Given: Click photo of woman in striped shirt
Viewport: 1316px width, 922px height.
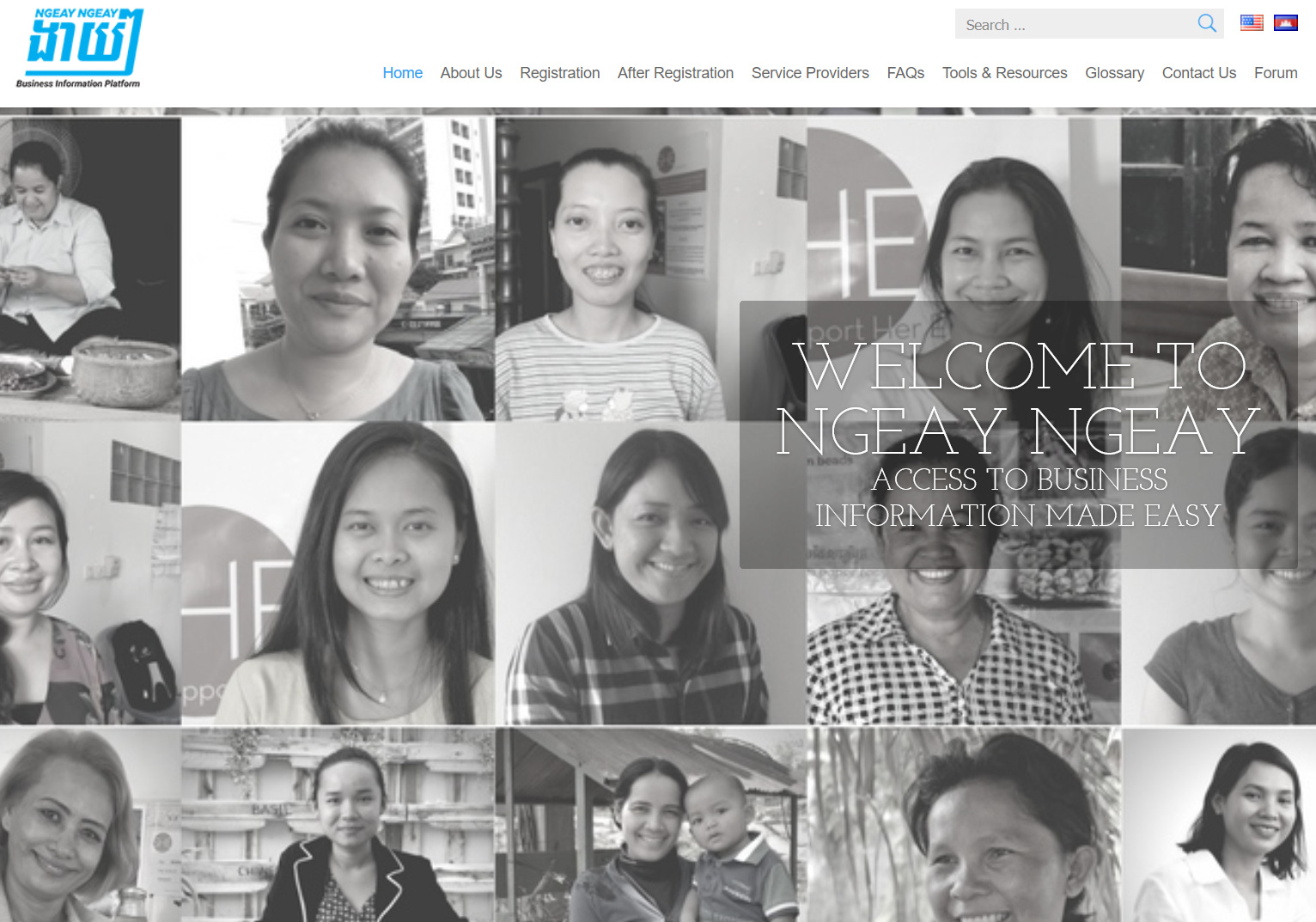Looking at the screenshot, I should [x=651, y=269].
